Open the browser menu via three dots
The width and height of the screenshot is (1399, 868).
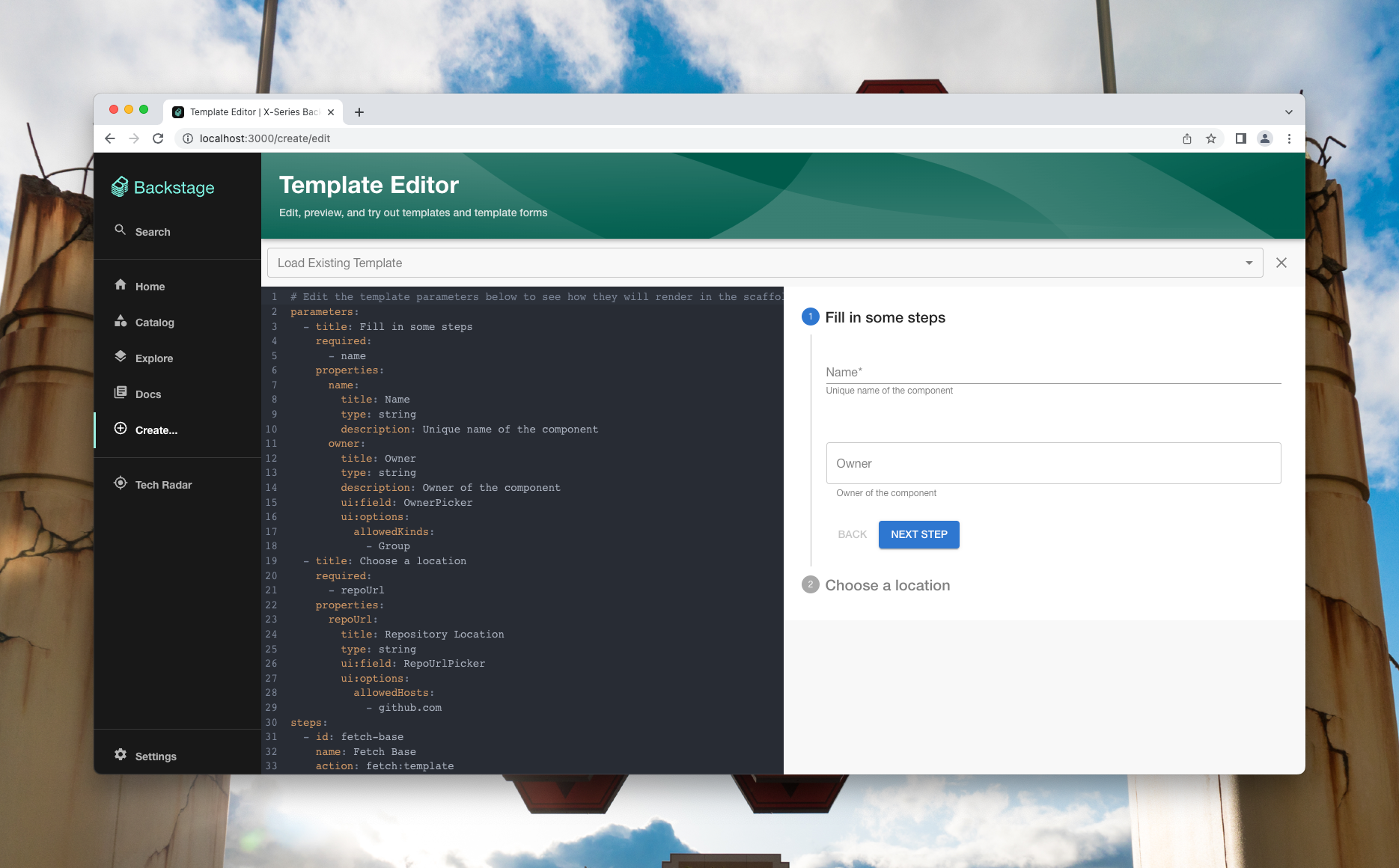(1289, 138)
